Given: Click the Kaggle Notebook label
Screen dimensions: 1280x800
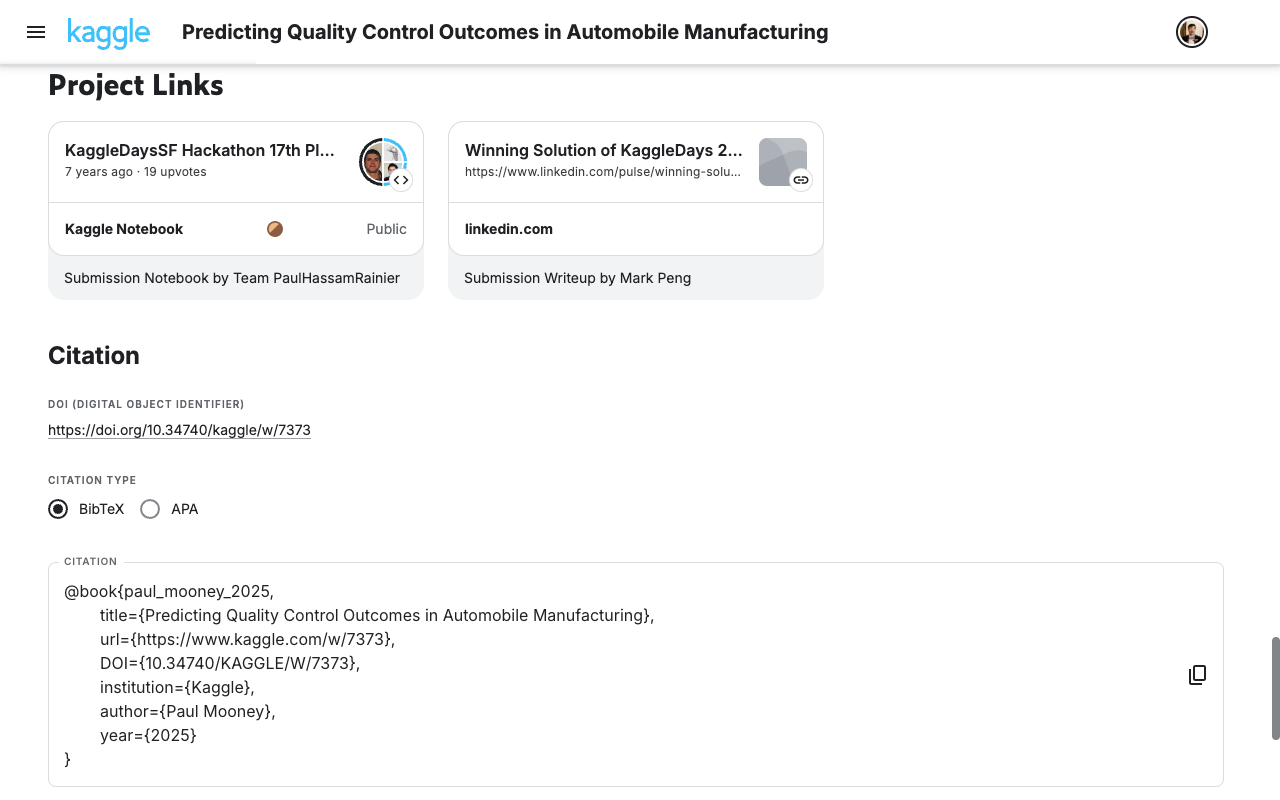Looking at the screenshot, I should pos(124,229).
